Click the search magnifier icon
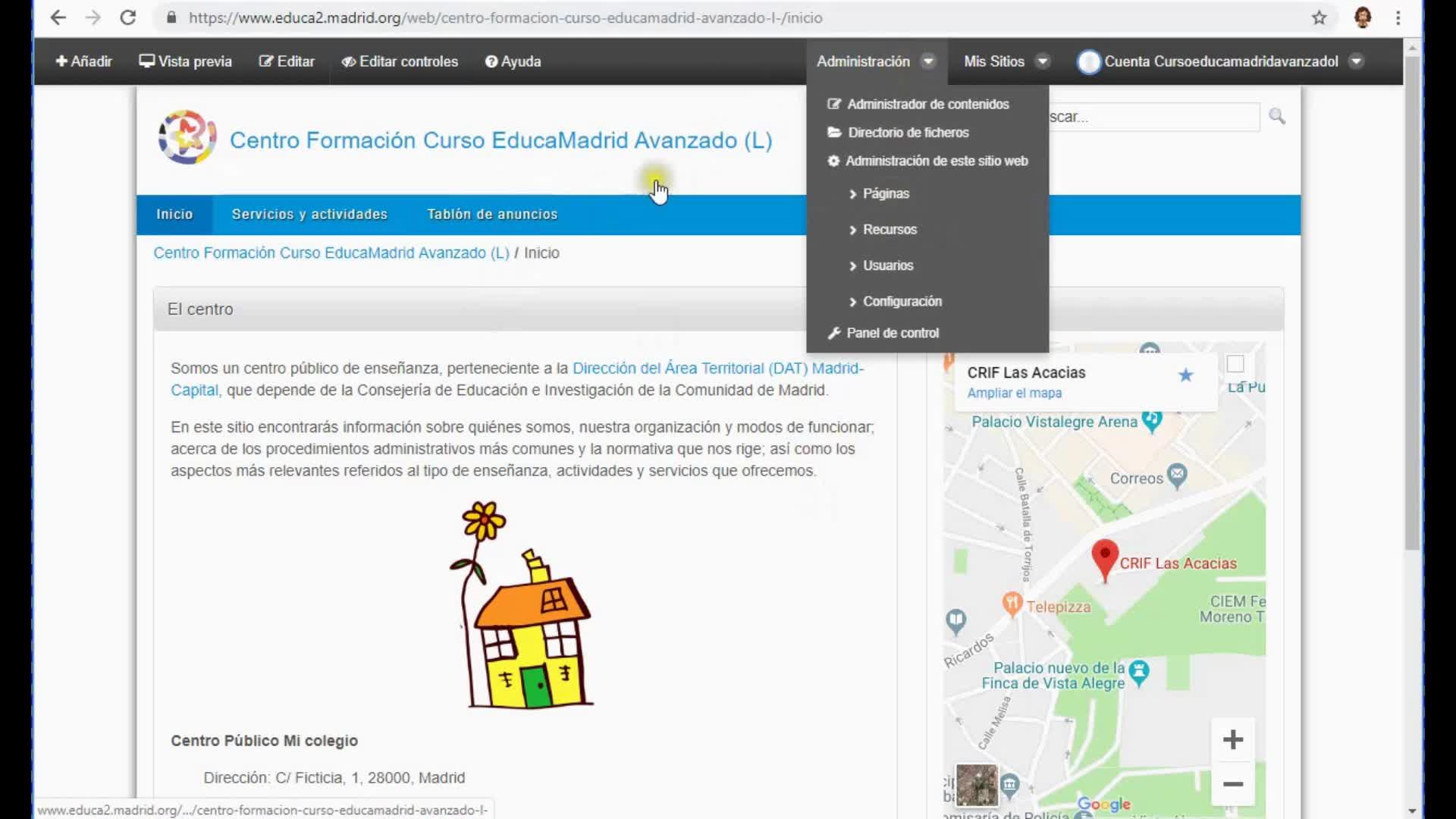Screen dimensions: 1456x819 pos(1277,116)
